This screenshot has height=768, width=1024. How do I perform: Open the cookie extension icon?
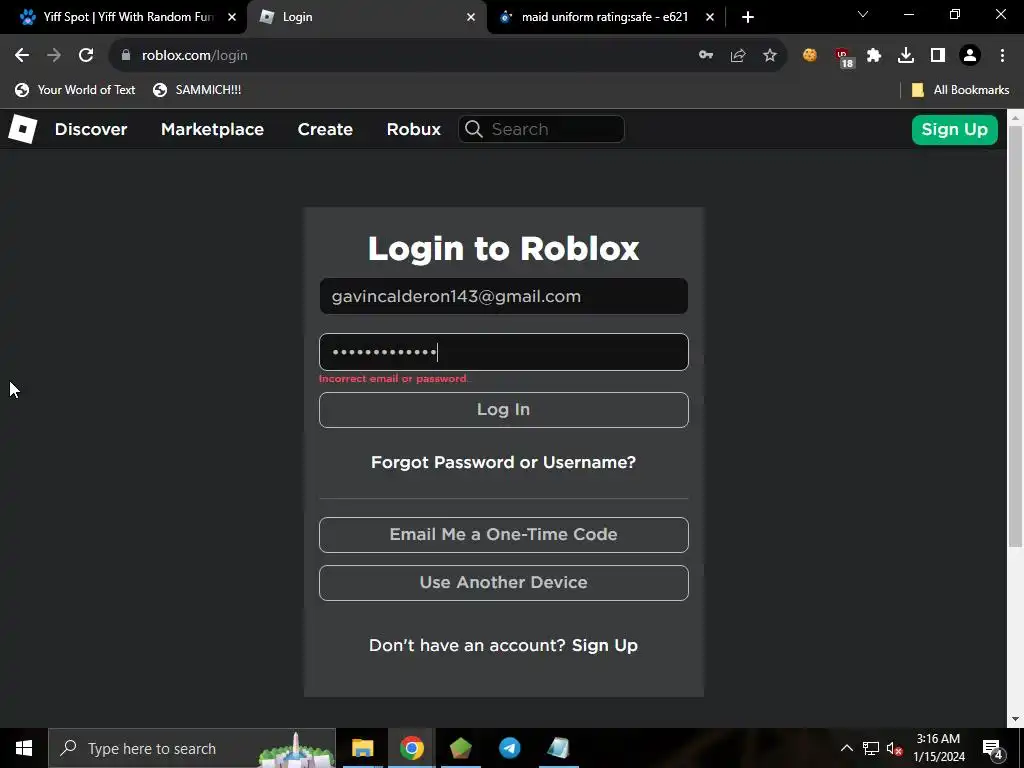click(810, 56)
